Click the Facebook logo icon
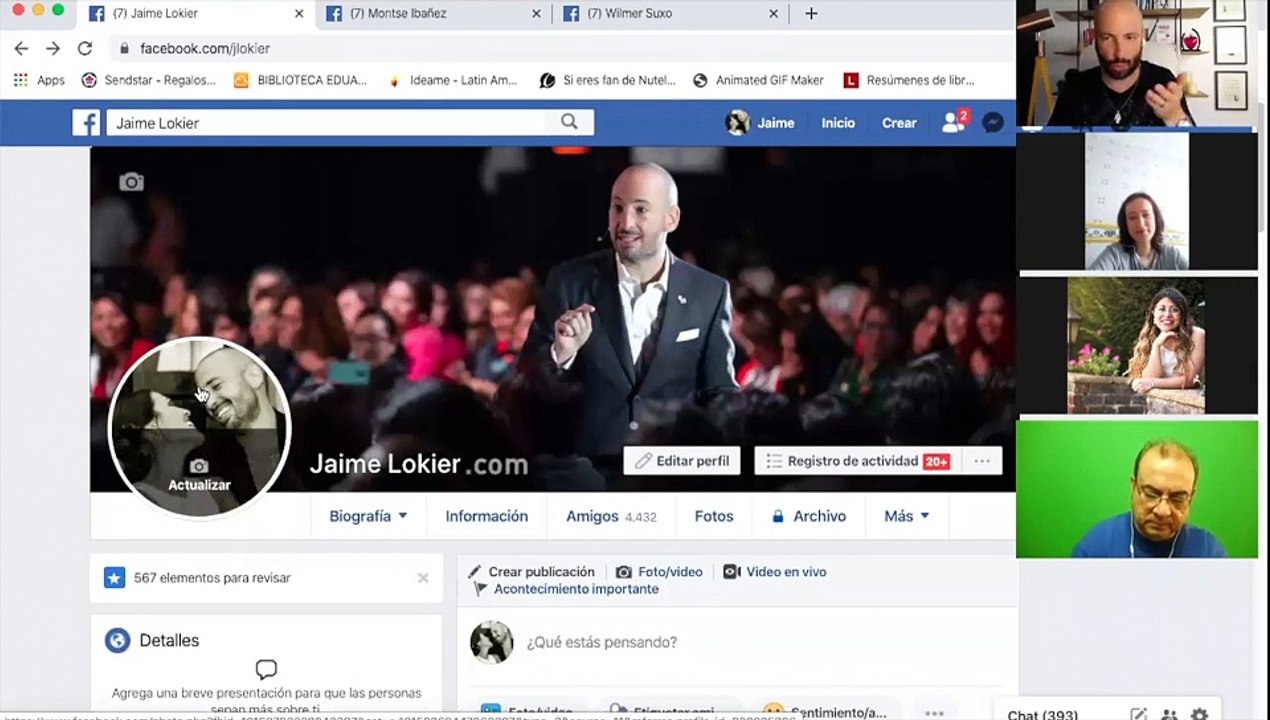The image size is (1270, 720). pyautogui.click(x=86, y=123)
